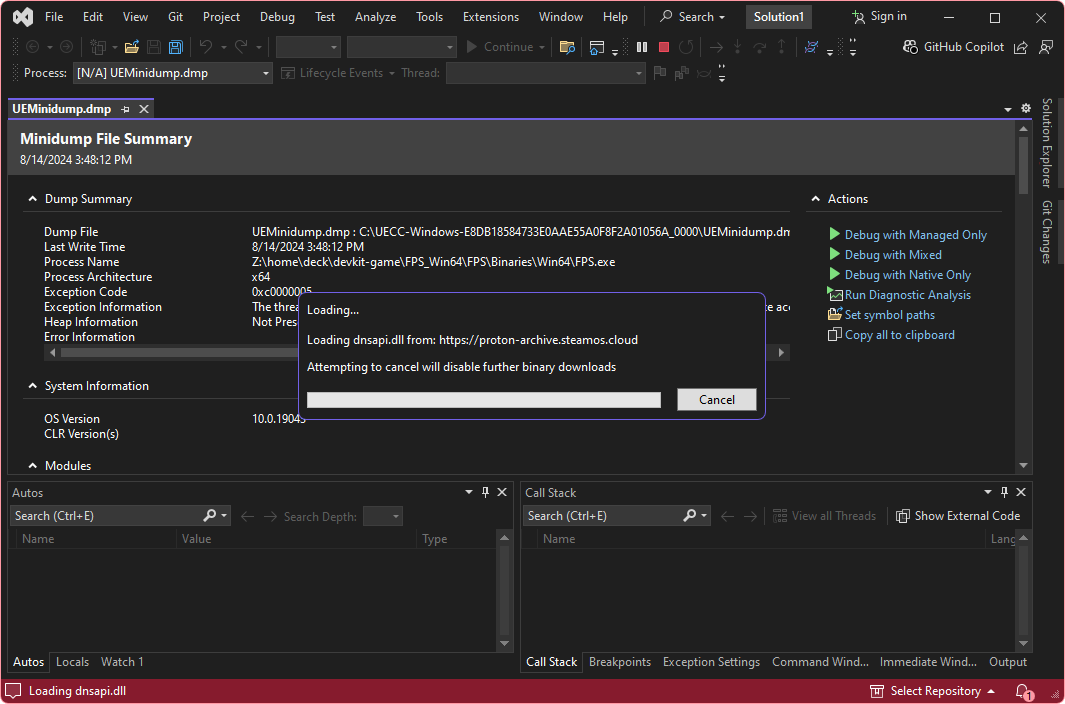
Task: Stop debugging with the red square
Action: [x=664, y=47]
